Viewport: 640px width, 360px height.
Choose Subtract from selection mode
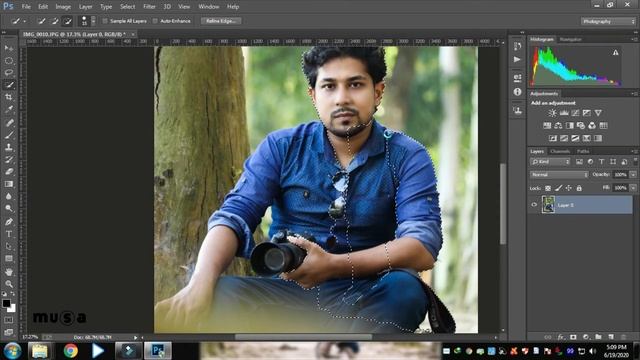point(68,21)
